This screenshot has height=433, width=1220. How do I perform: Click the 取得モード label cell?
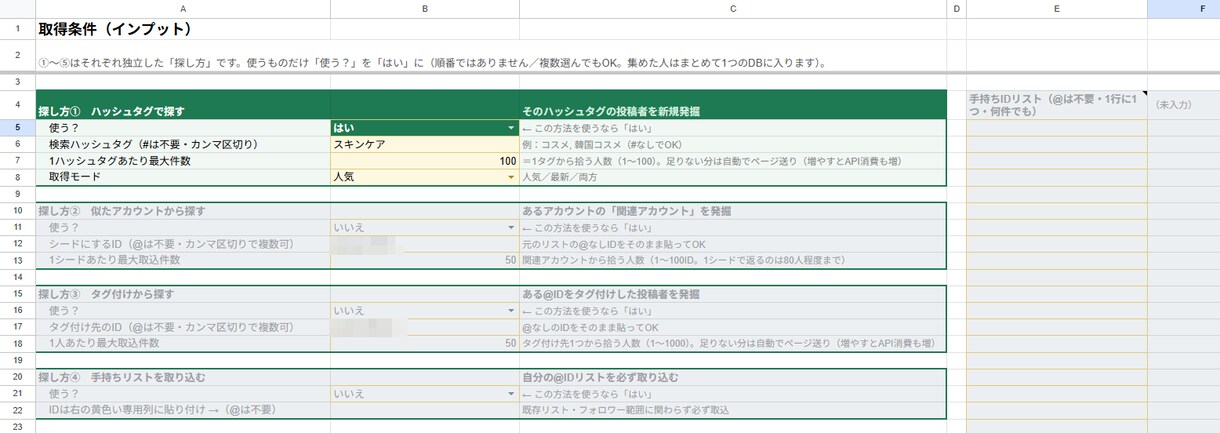tap(184, 177)
